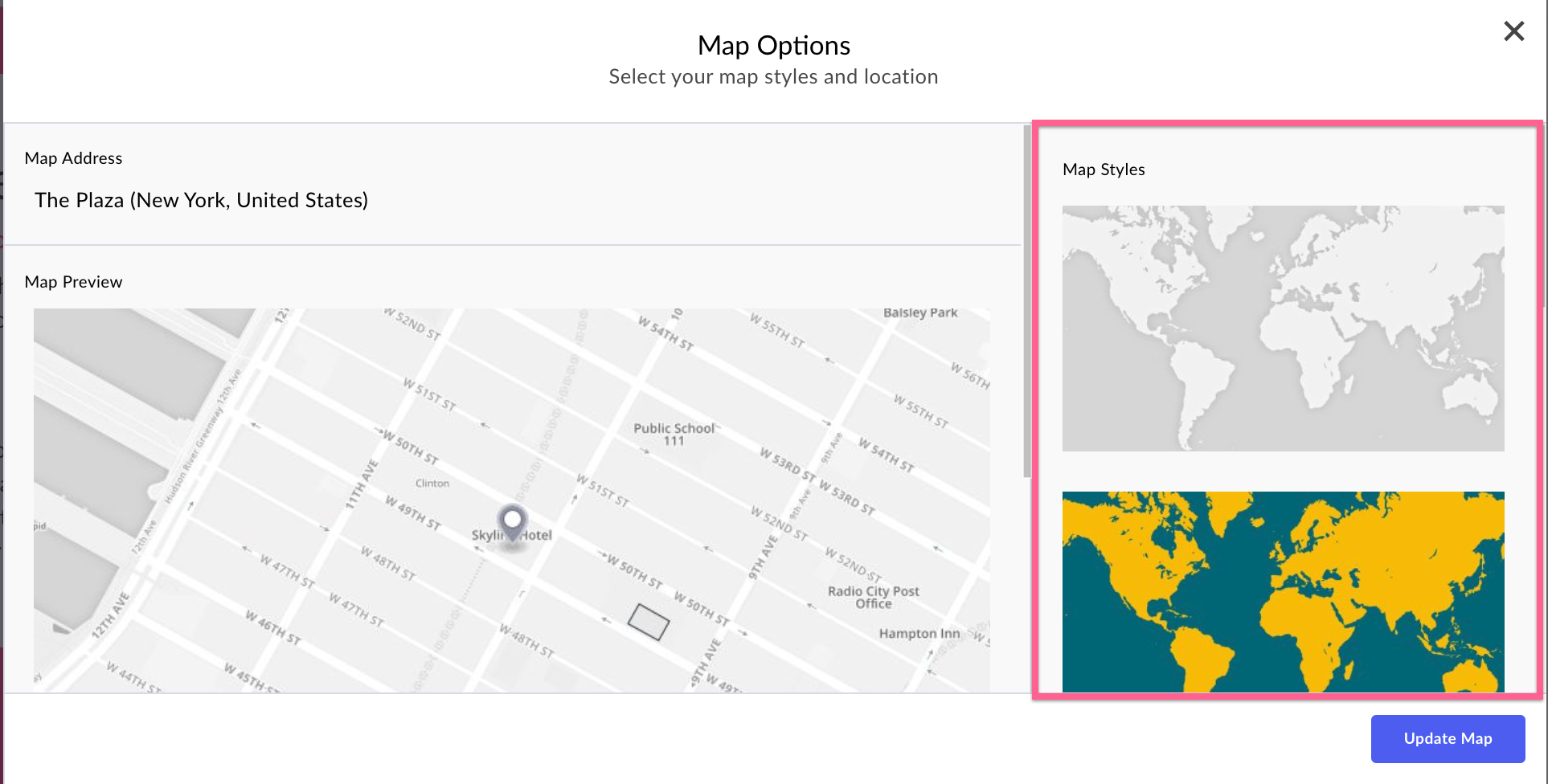Click the location pin marker on map
This screenshot has width=1552, height=784.
click(x=512, y=524)
